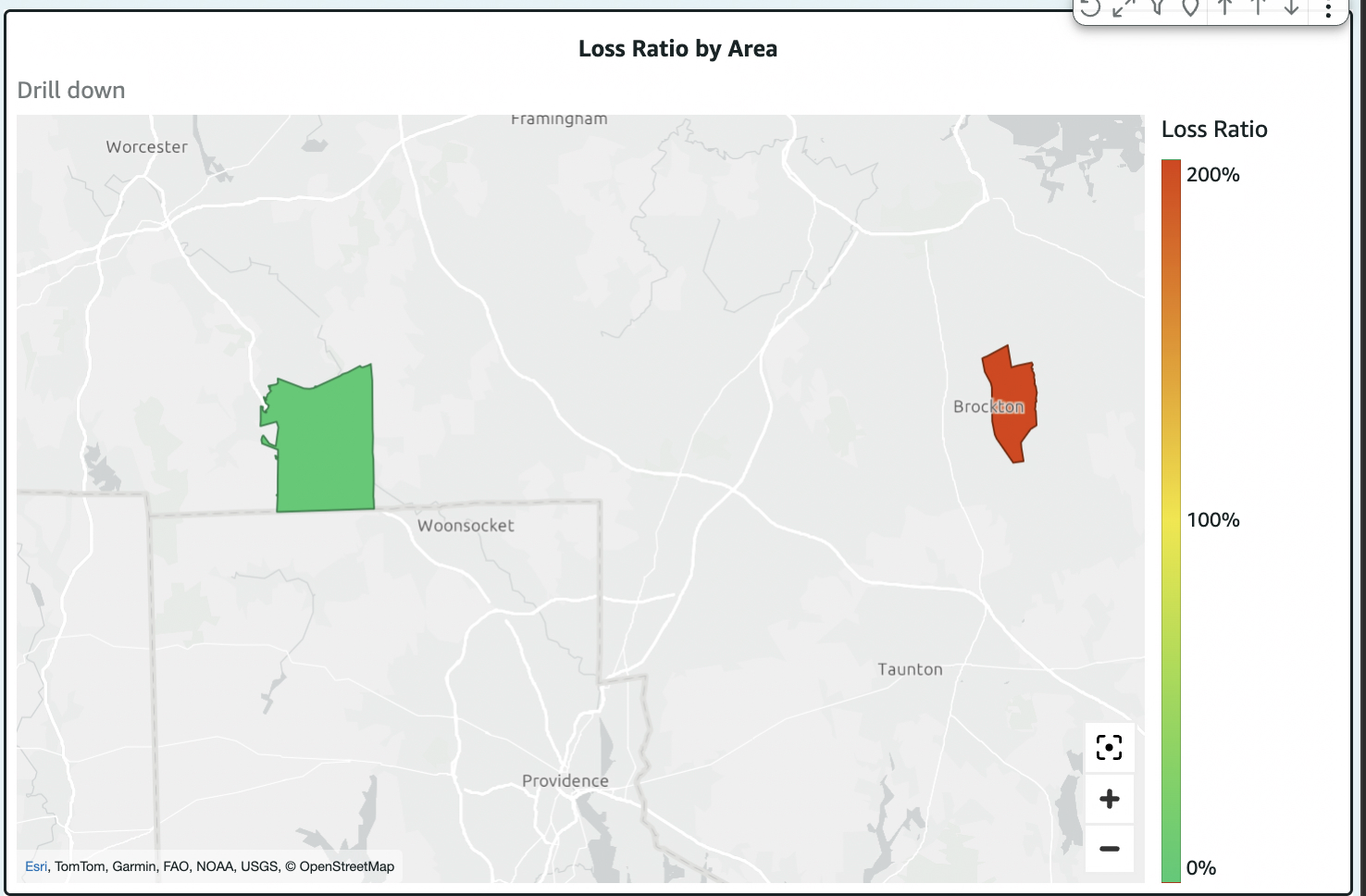The height and width of the screenshot is (896, 1366).
Task: Click the Drill down subtitle text
Action: [71, 91]
